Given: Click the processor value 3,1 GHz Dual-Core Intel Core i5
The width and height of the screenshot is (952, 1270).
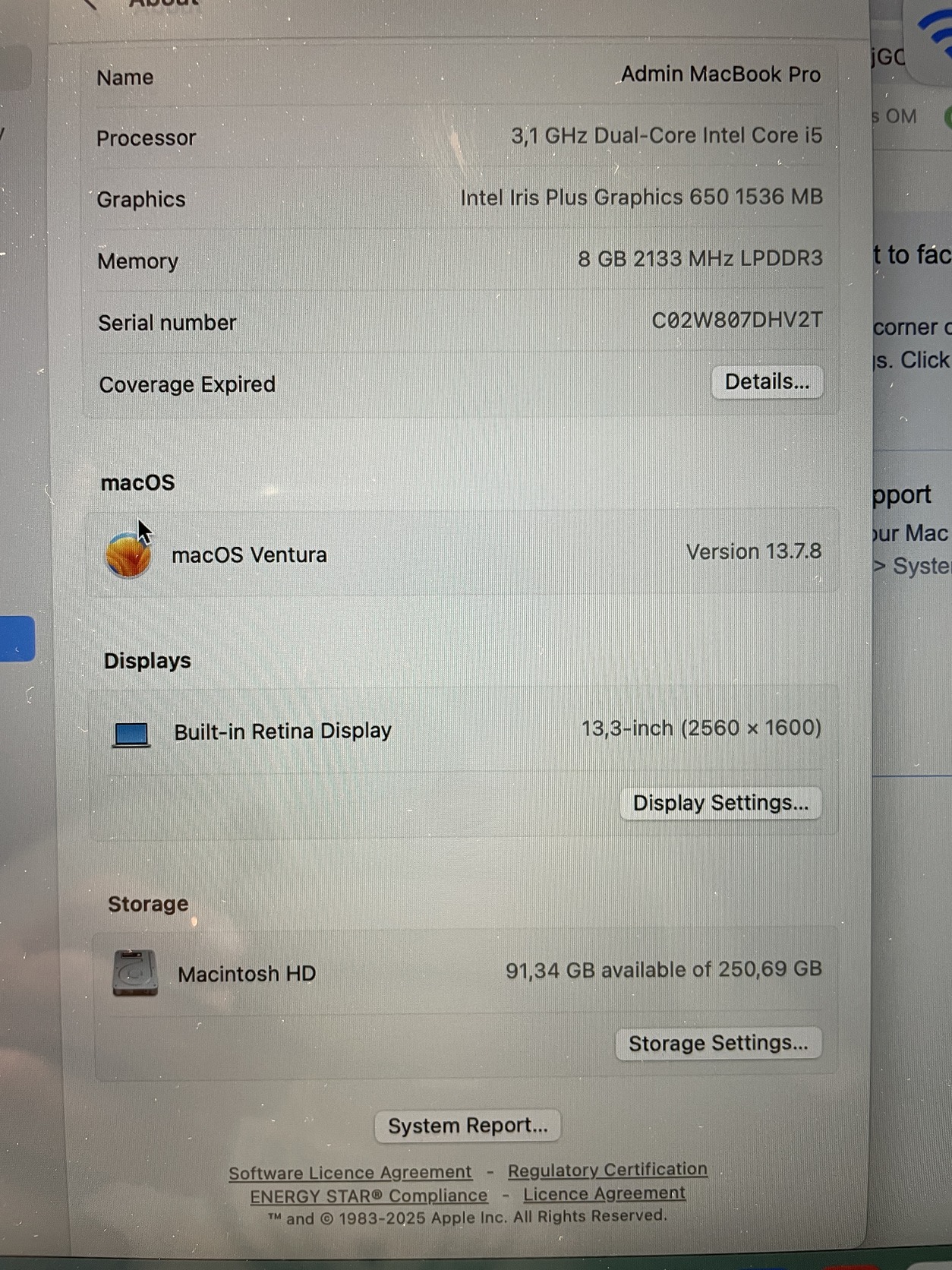Looking at the screenshot, I should pos(667,136).
